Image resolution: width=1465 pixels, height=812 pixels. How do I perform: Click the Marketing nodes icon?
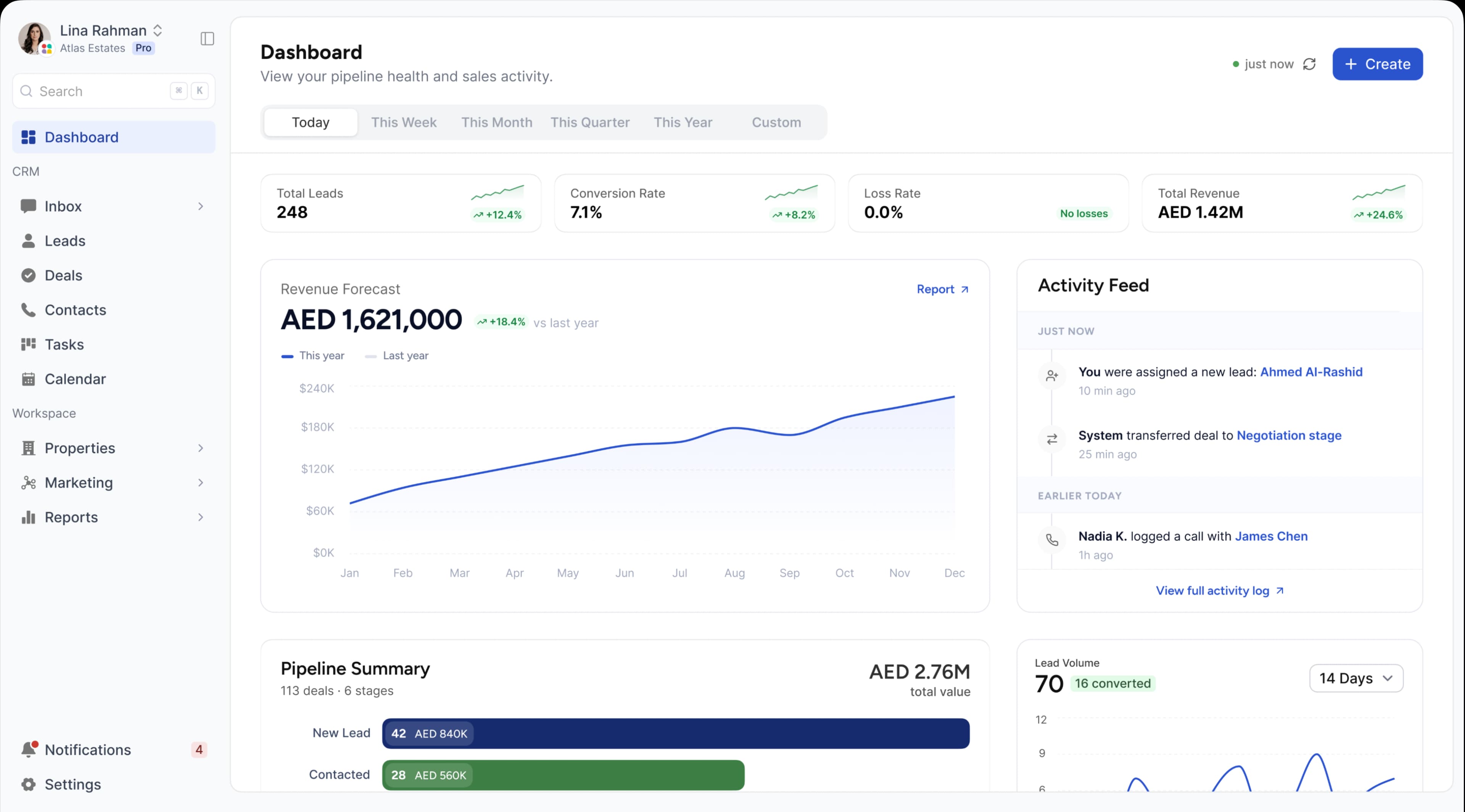tap(28, 483)
